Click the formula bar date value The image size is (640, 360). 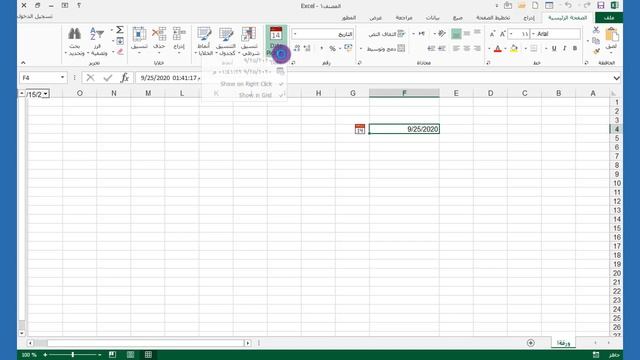point(170,78)
